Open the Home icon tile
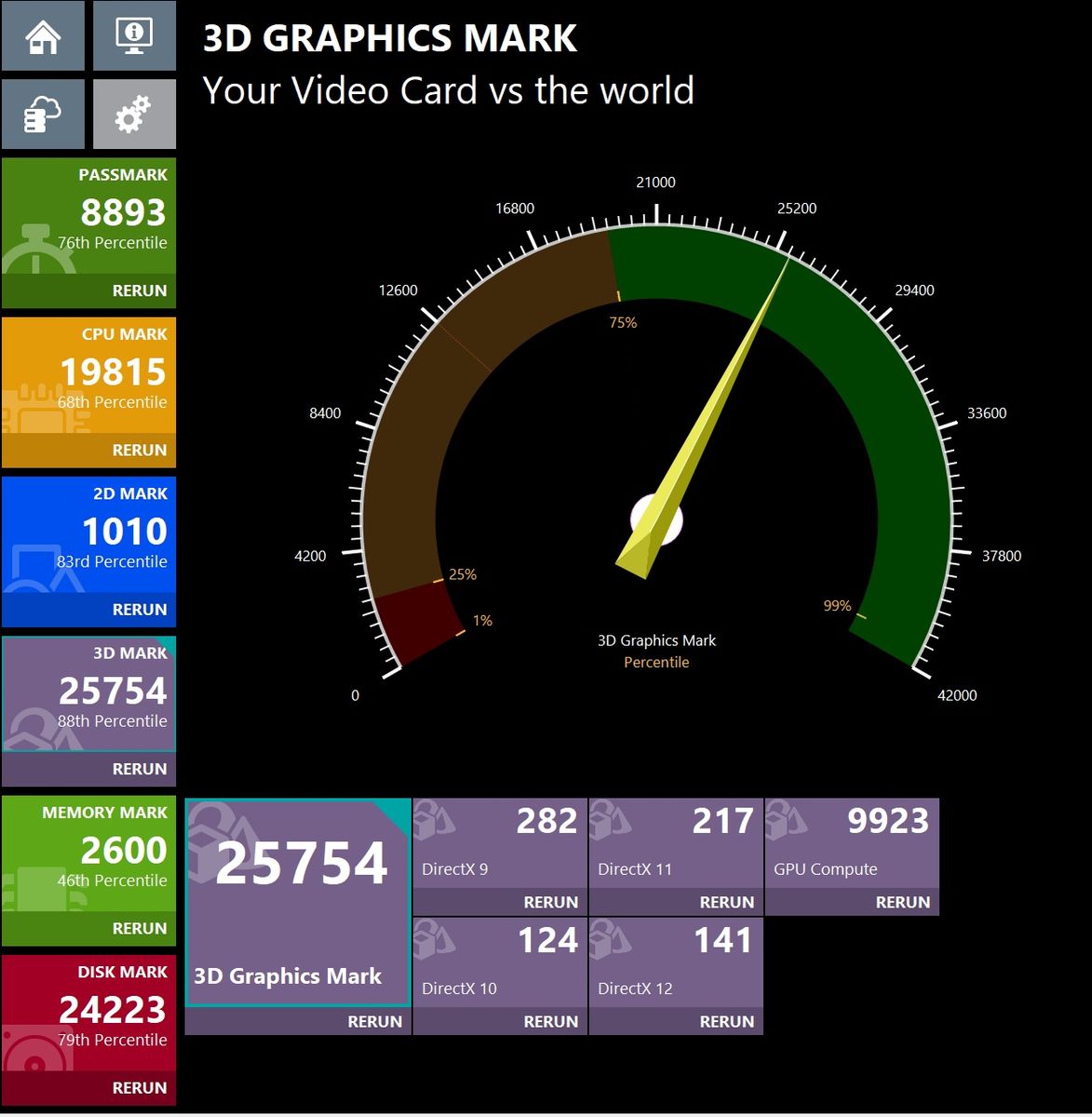 [x=43, y=35]
